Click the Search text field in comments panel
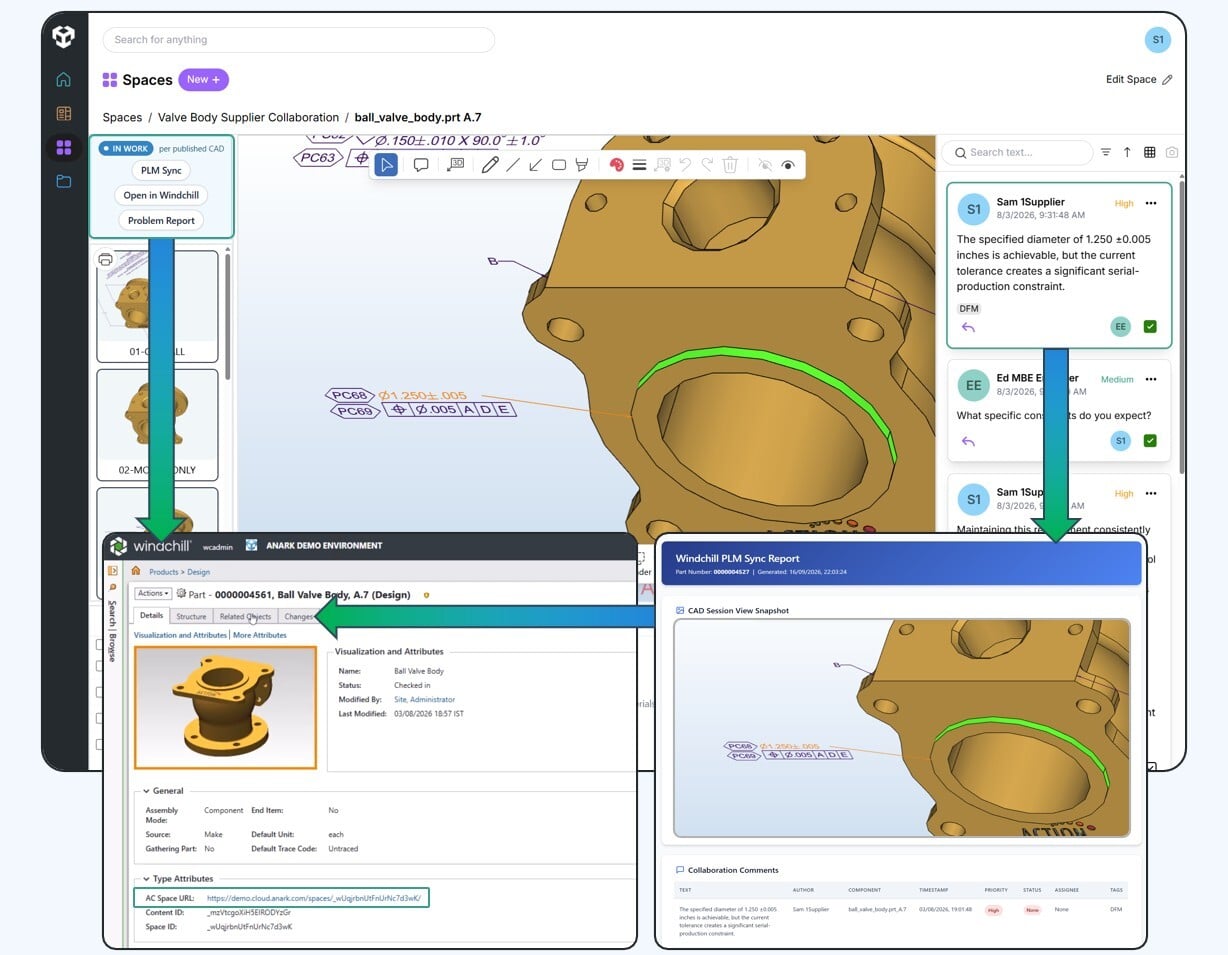This screenshot has height=955, width=1228. [1019, 152]
